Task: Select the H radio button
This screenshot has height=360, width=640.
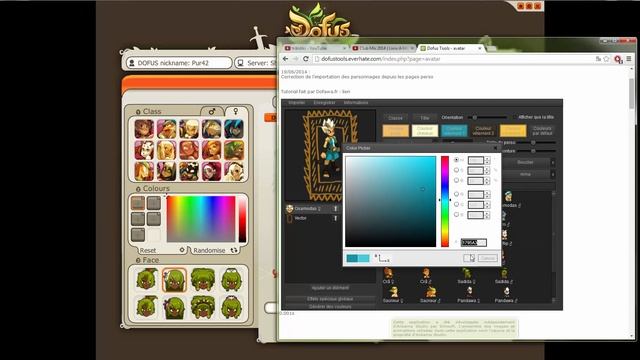Action: (x=456, y=160)
